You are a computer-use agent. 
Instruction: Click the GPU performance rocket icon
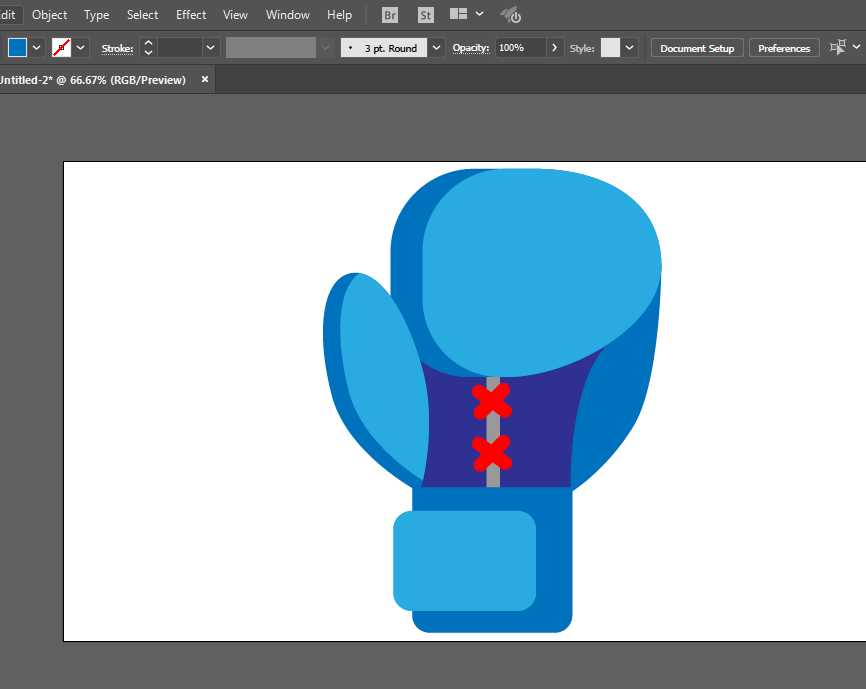pos(510,15)
